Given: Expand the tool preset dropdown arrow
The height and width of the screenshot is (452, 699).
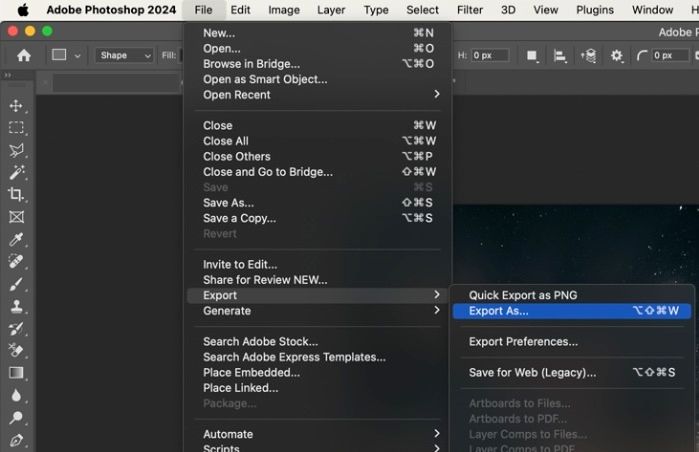Looking at the screenshot, I should pyautogui.click(x=78, y=56).
